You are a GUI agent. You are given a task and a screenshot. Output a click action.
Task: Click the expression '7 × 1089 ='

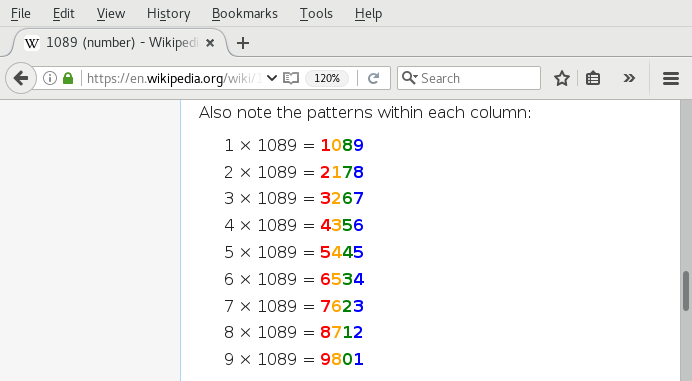(x=269, y=306)
